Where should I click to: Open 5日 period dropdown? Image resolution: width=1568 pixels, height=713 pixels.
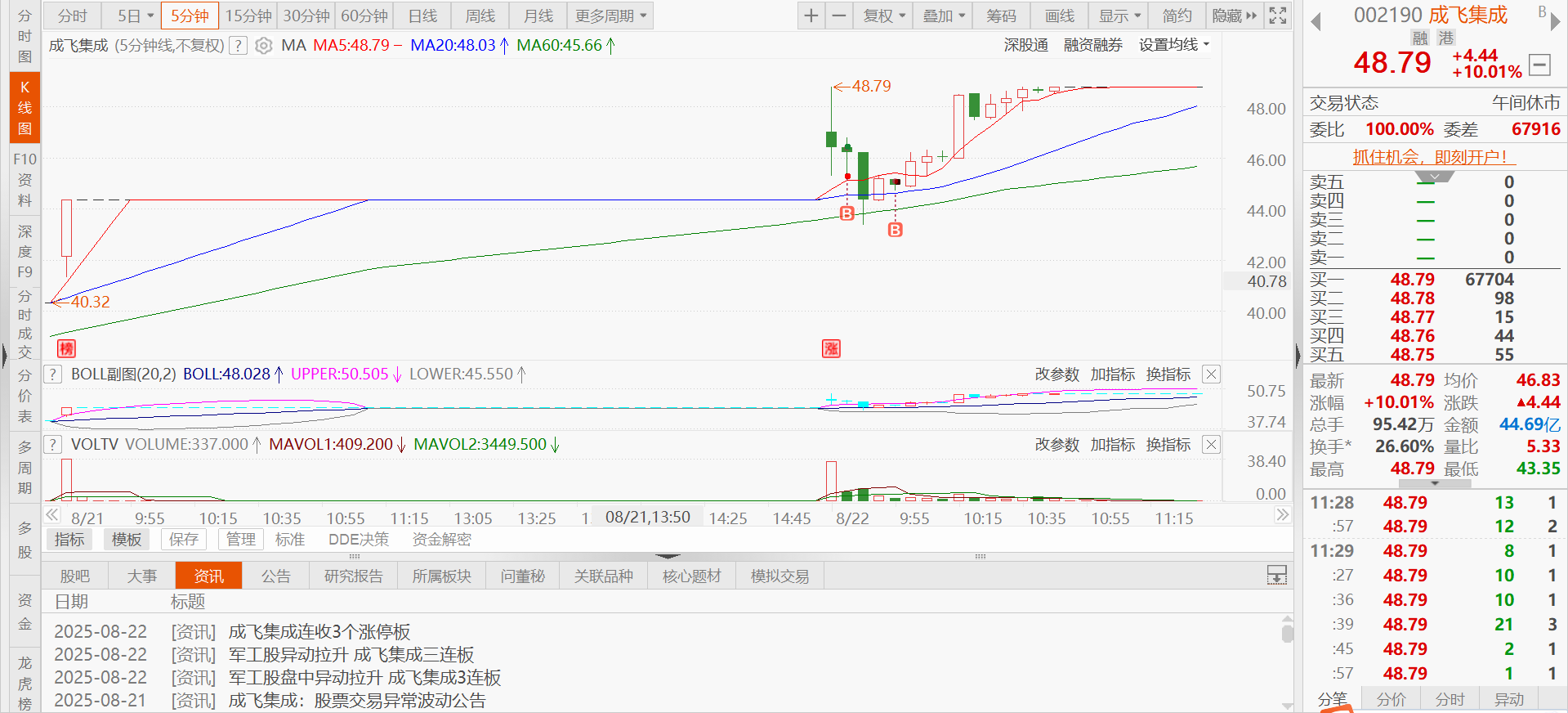click(132, 16)
